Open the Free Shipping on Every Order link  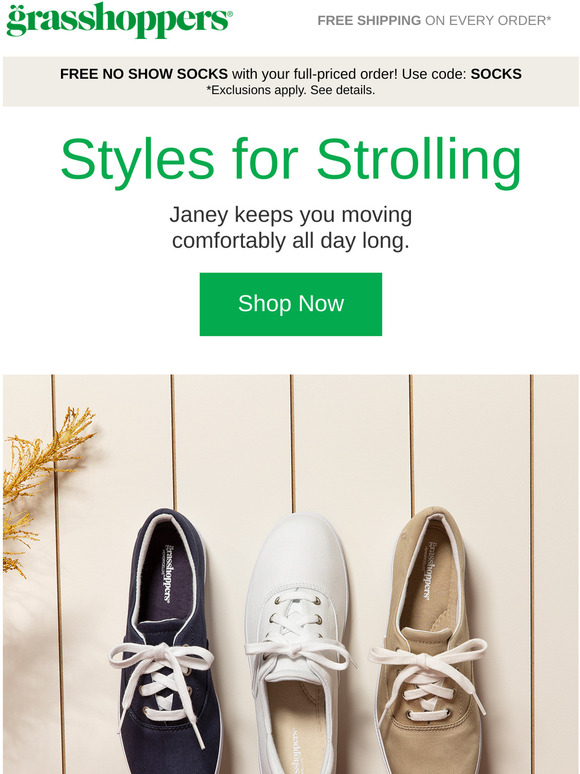click(x=434, y=21)
